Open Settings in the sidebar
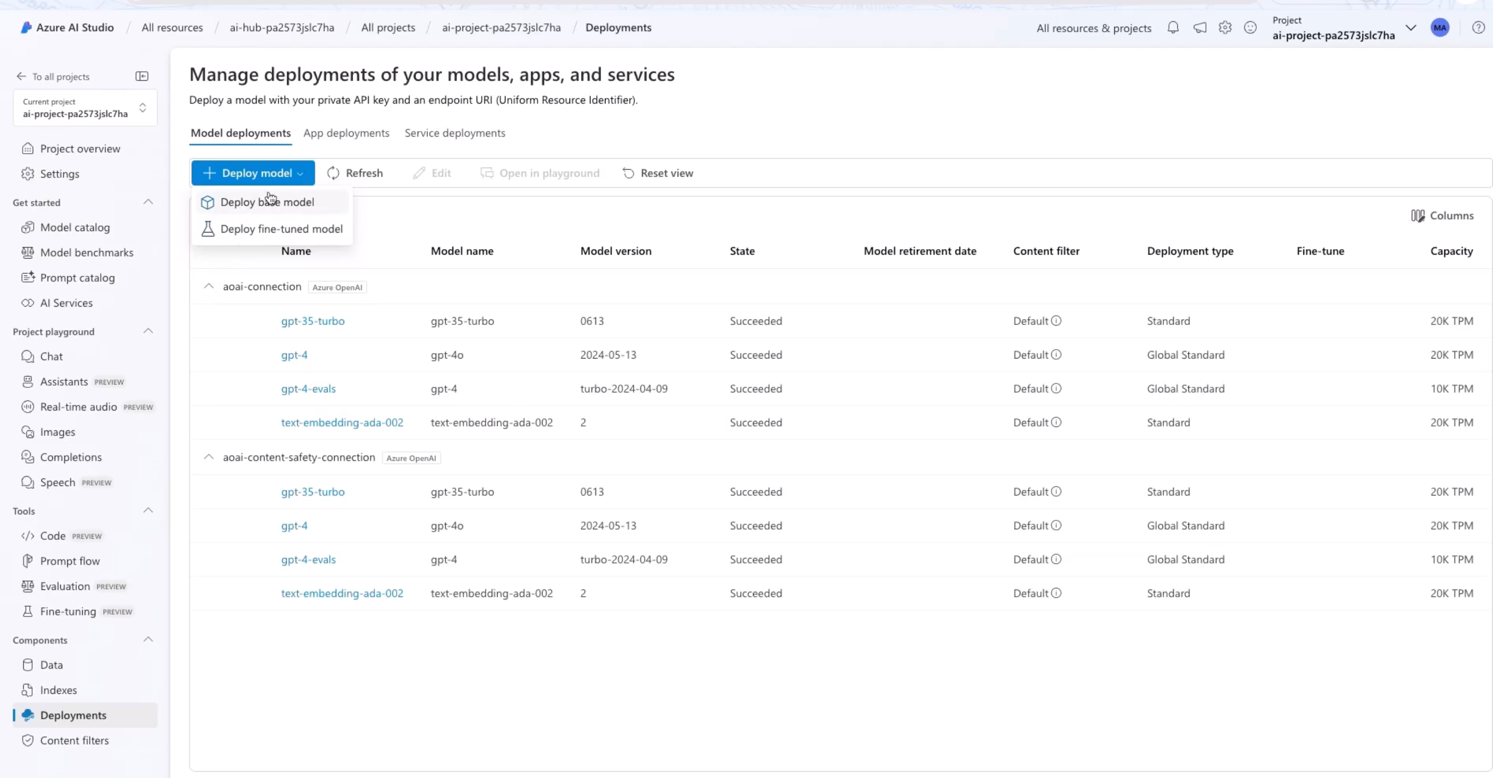This screenshot has height=778, width=1493. (60, 174)
